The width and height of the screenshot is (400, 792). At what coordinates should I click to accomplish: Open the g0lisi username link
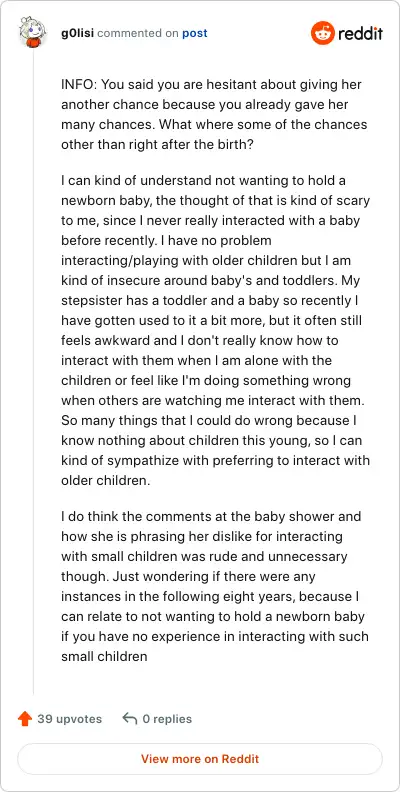(78, 33)
